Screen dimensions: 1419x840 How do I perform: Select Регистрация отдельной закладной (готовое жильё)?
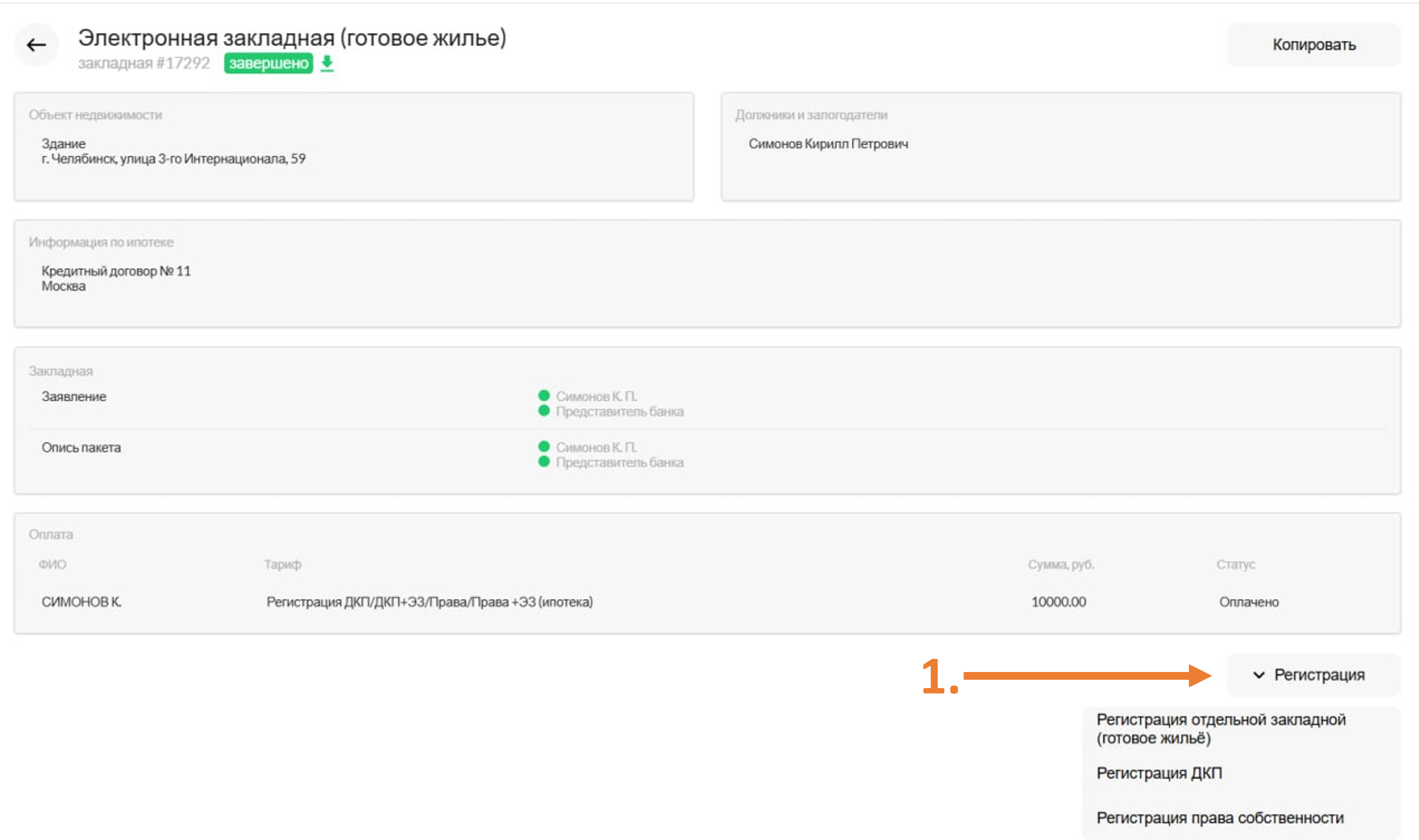coord(1220,728)
